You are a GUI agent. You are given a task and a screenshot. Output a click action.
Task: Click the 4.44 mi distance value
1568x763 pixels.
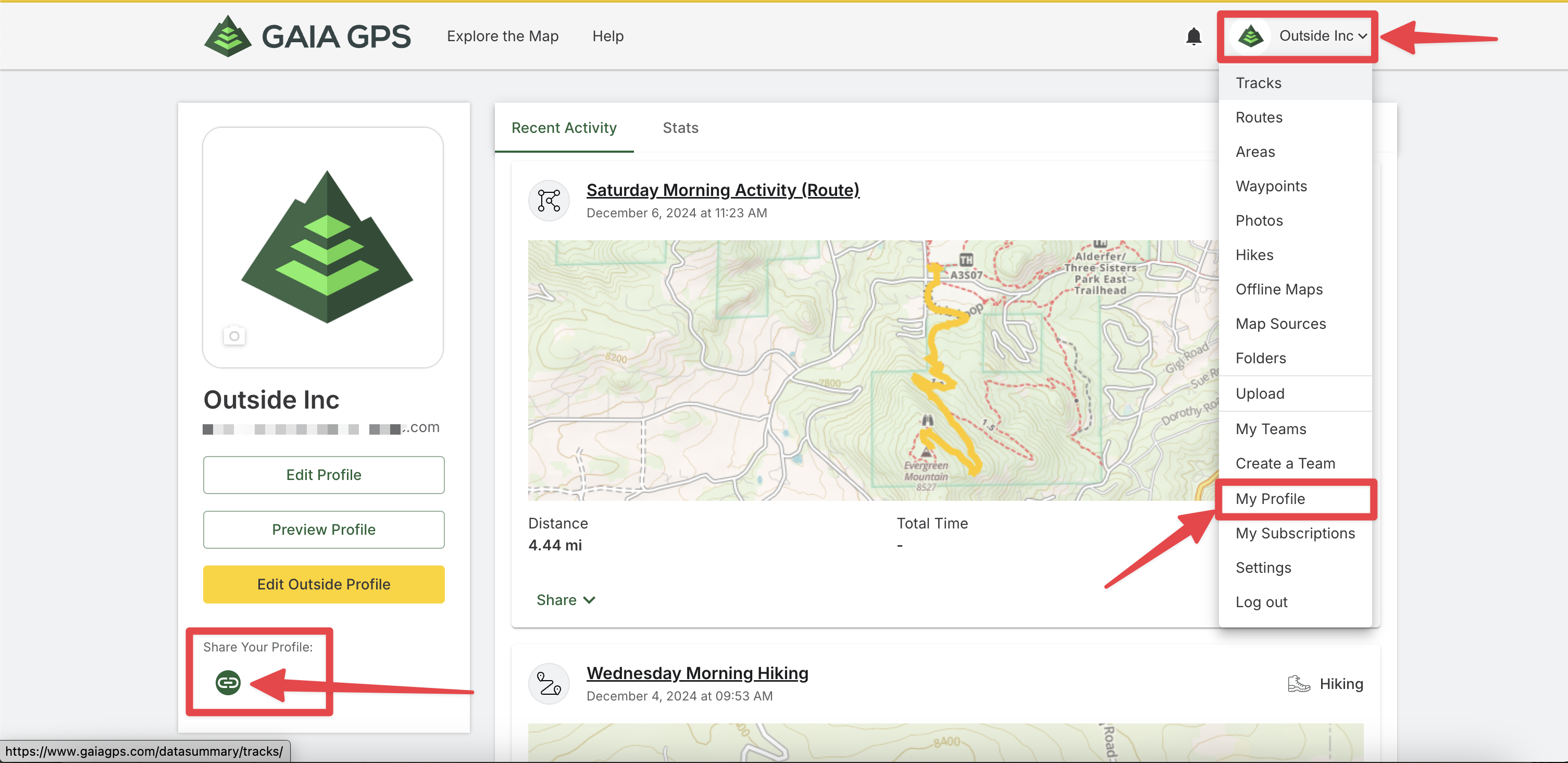tap(554, 545)
